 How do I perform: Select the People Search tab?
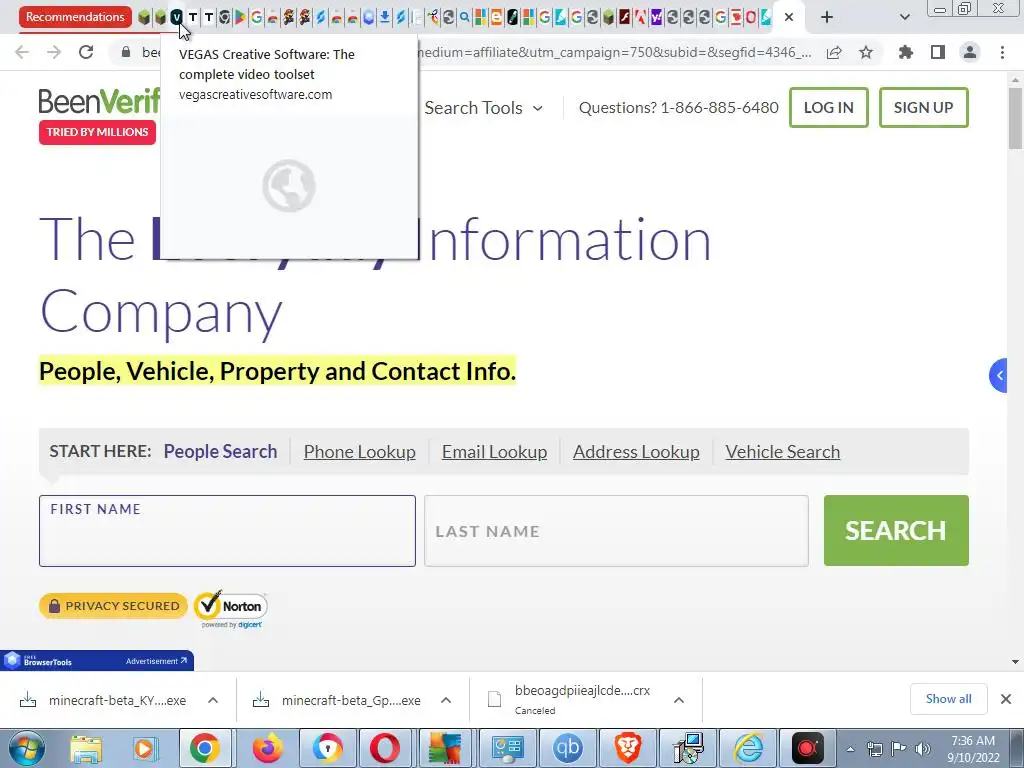[220, 451]
